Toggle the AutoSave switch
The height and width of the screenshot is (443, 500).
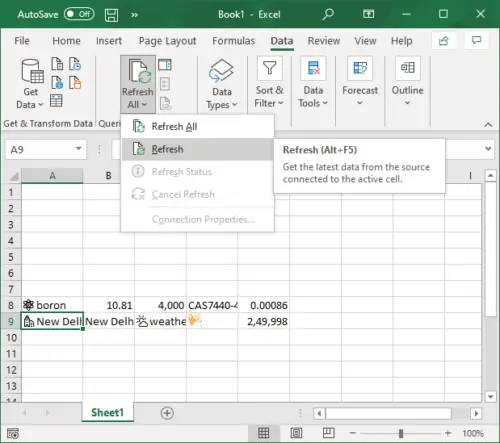[79, 14]
